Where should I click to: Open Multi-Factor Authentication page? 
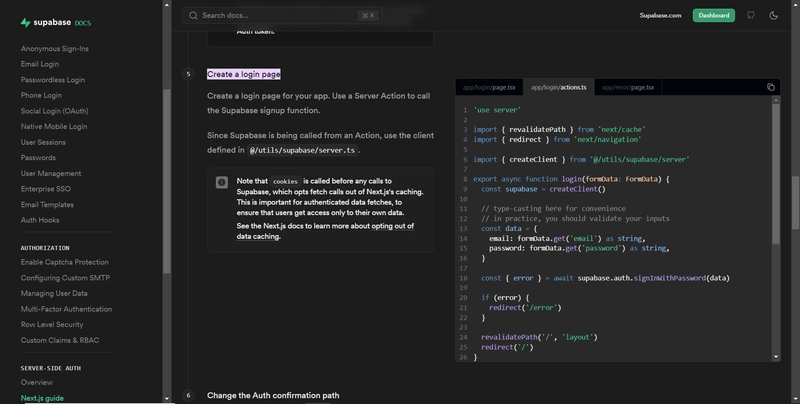66,309
